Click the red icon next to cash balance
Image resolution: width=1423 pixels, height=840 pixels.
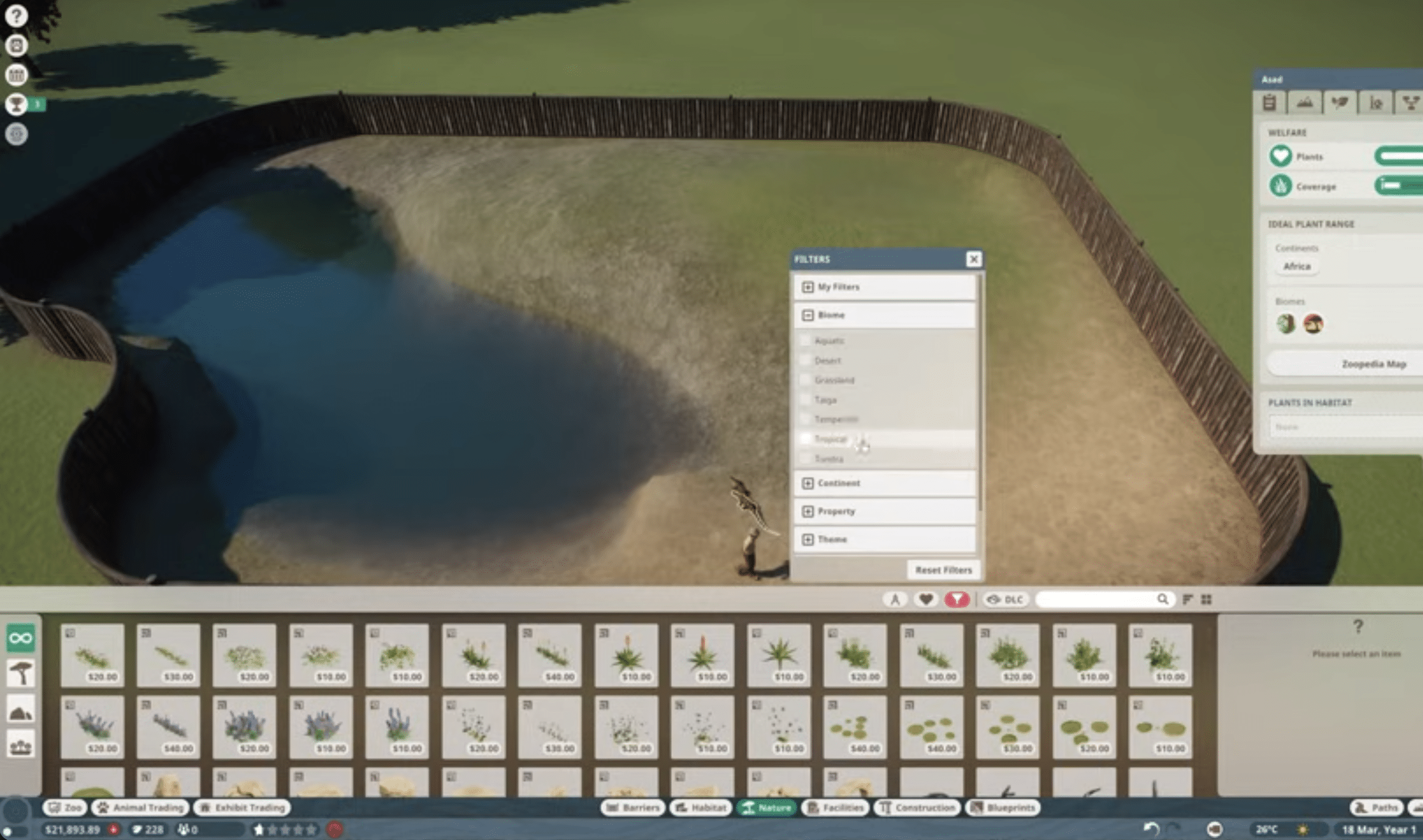click(x=113, y=830)
